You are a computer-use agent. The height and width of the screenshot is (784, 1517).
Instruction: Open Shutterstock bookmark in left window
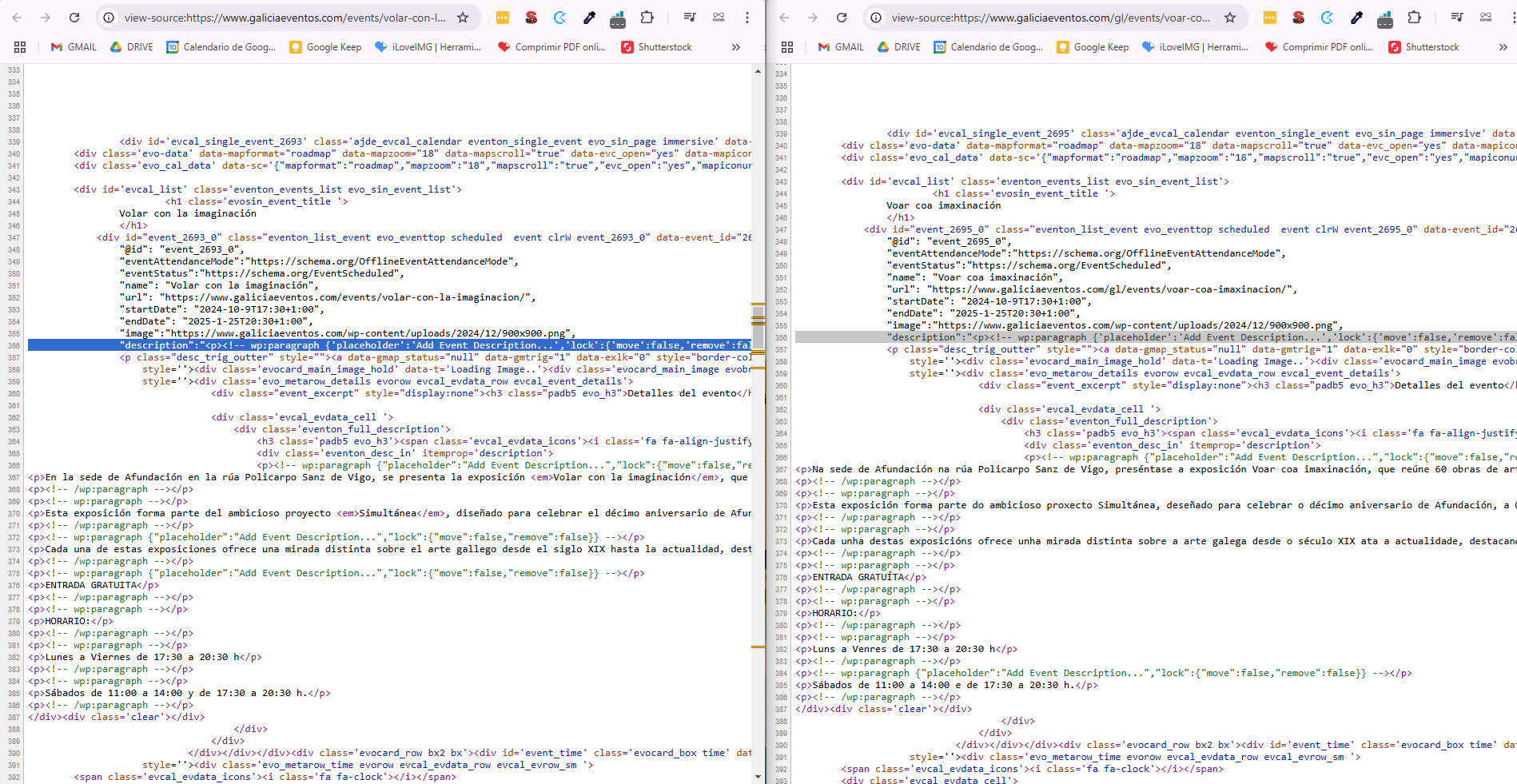click(x=656, y=47)
